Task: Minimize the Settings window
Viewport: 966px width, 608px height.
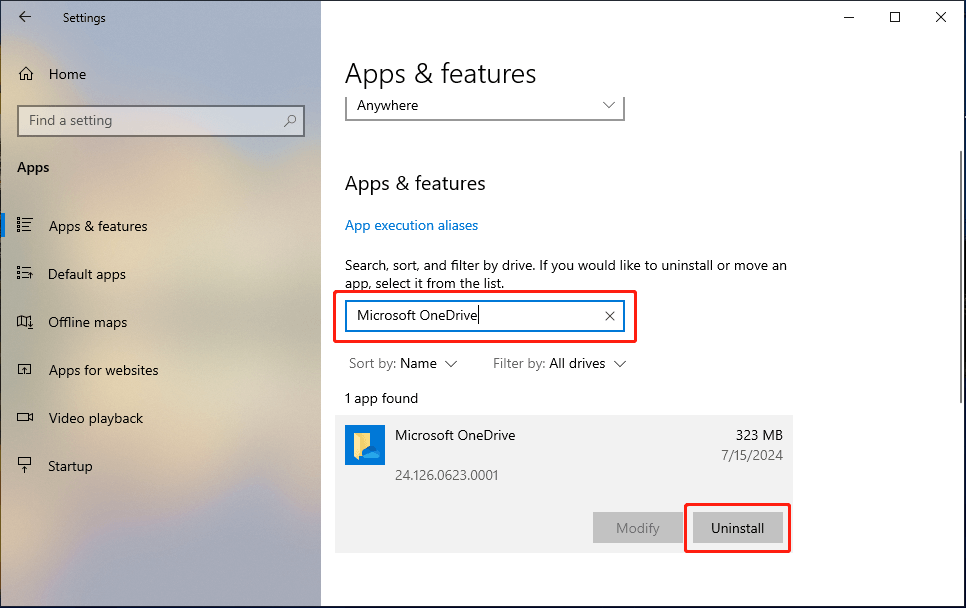Action: [x=849, y=17]
